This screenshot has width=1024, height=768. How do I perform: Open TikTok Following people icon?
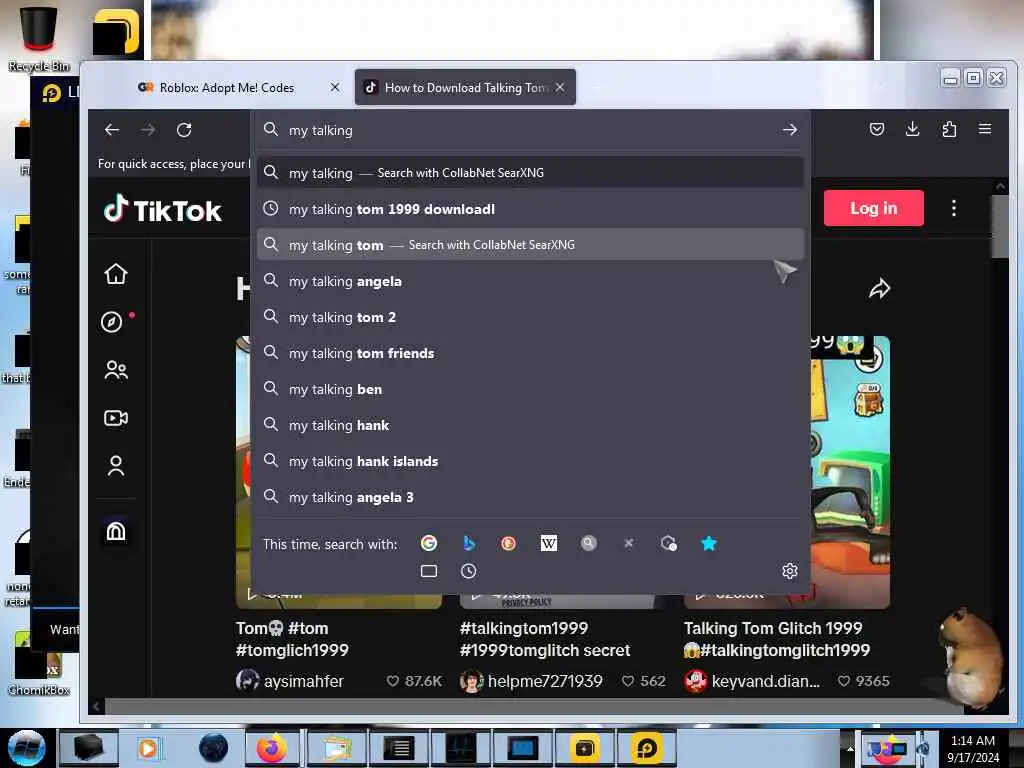[x=116, y=370]
